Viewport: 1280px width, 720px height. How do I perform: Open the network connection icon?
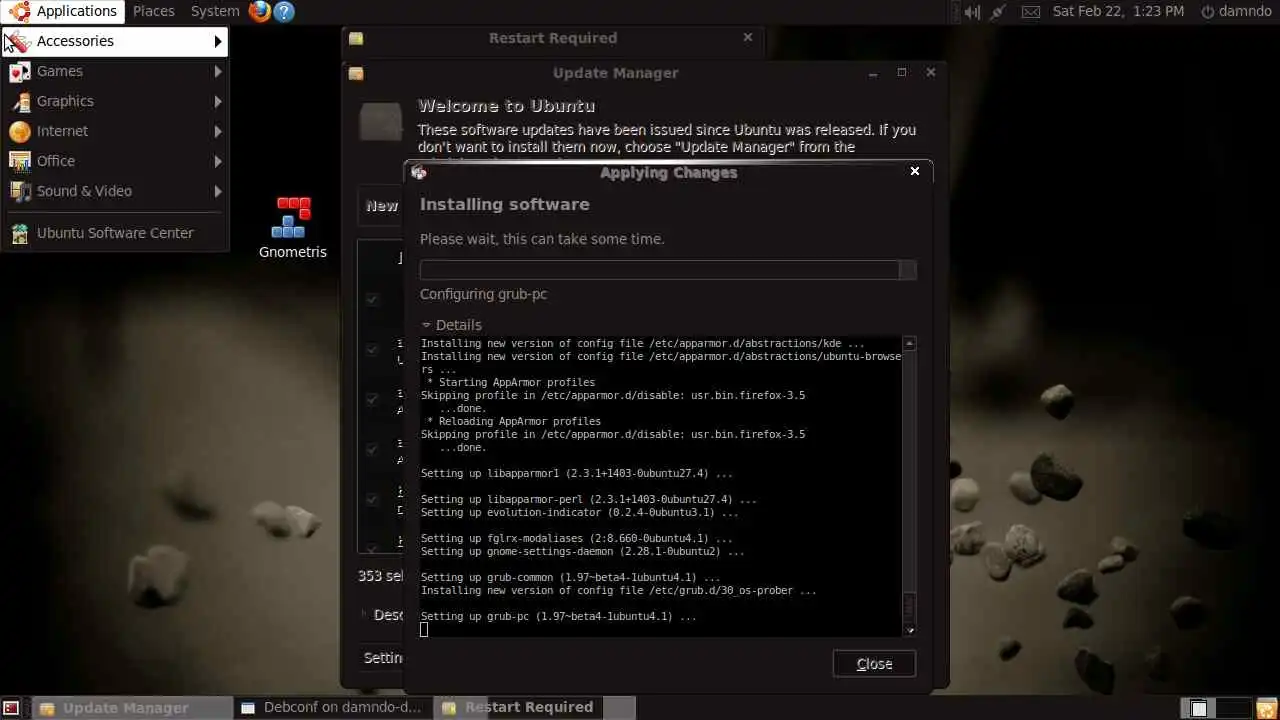(x=998, y=11)
